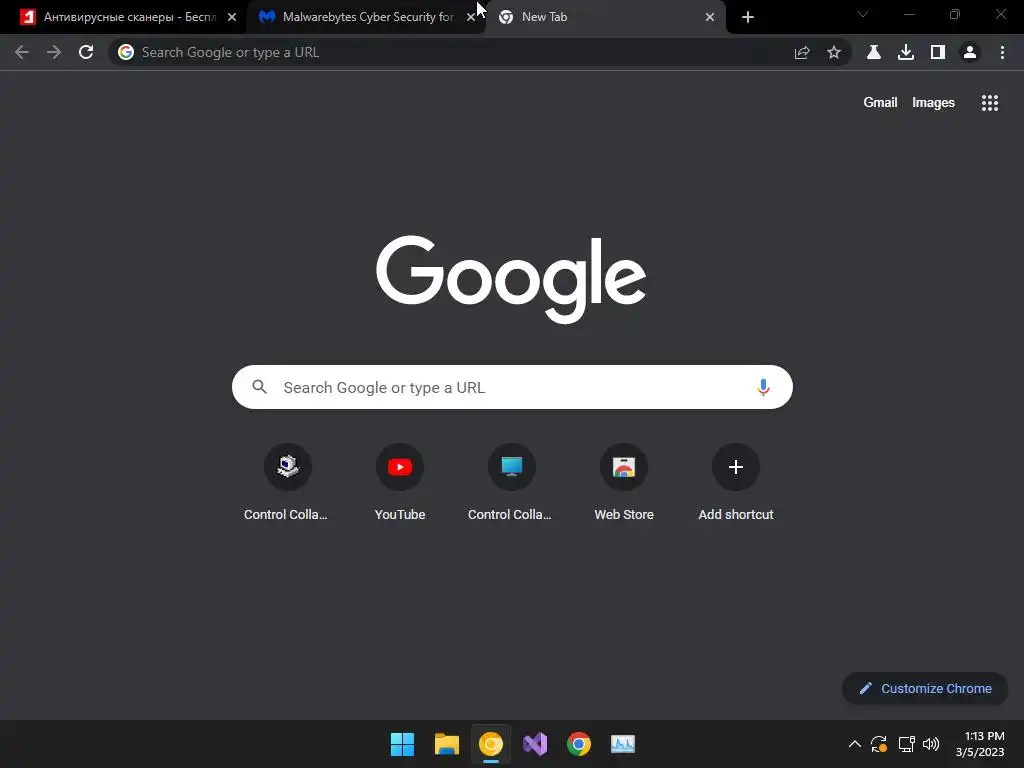Open the YouTube shortcut

(400, 482)
